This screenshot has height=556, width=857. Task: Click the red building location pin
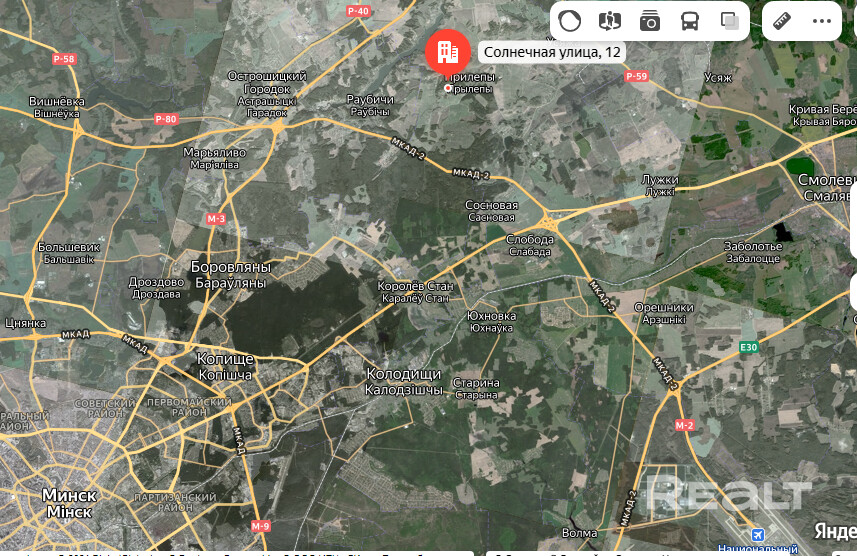(x=447, y=51)
